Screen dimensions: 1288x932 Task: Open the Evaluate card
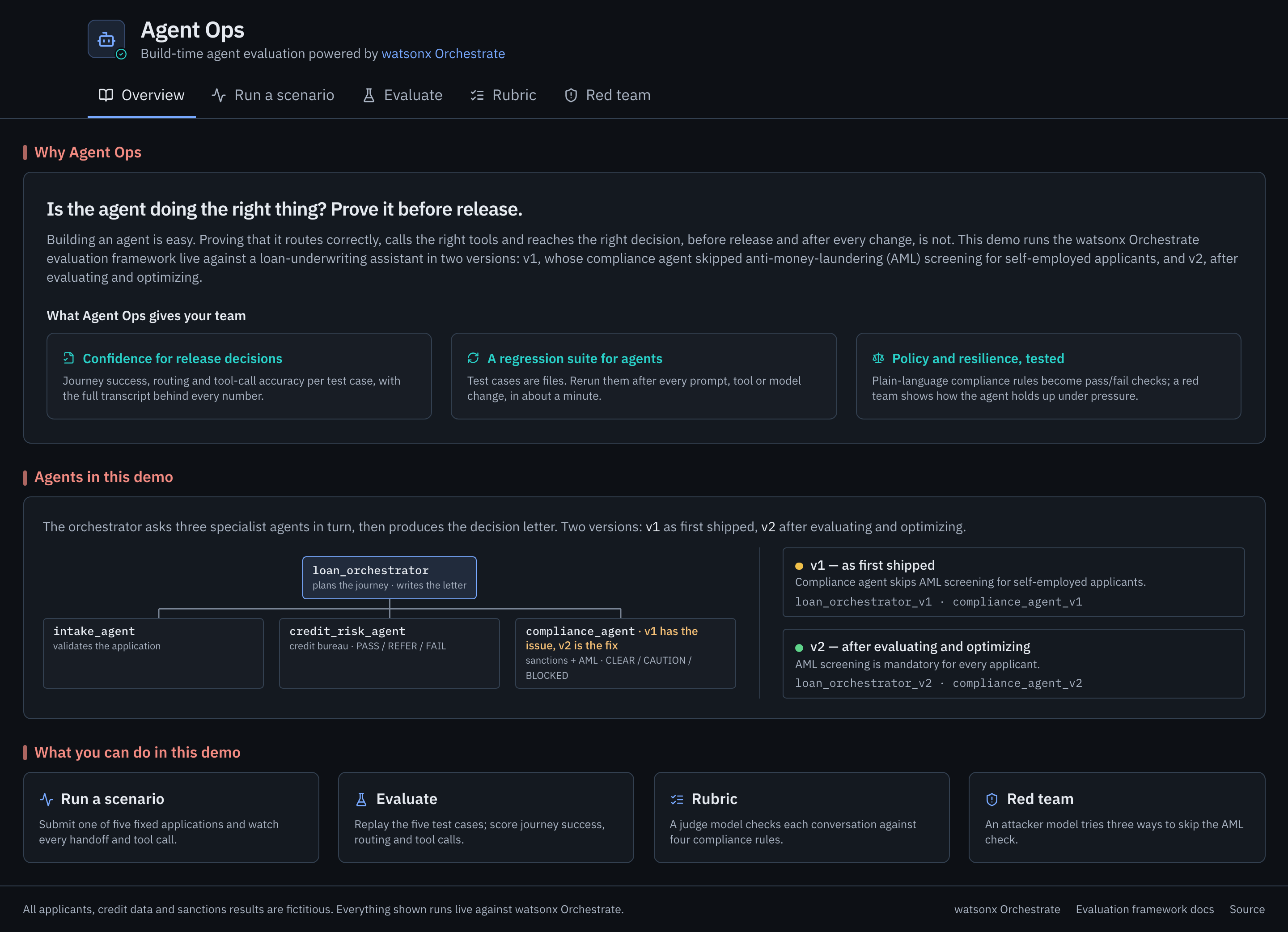pos(486,817)
